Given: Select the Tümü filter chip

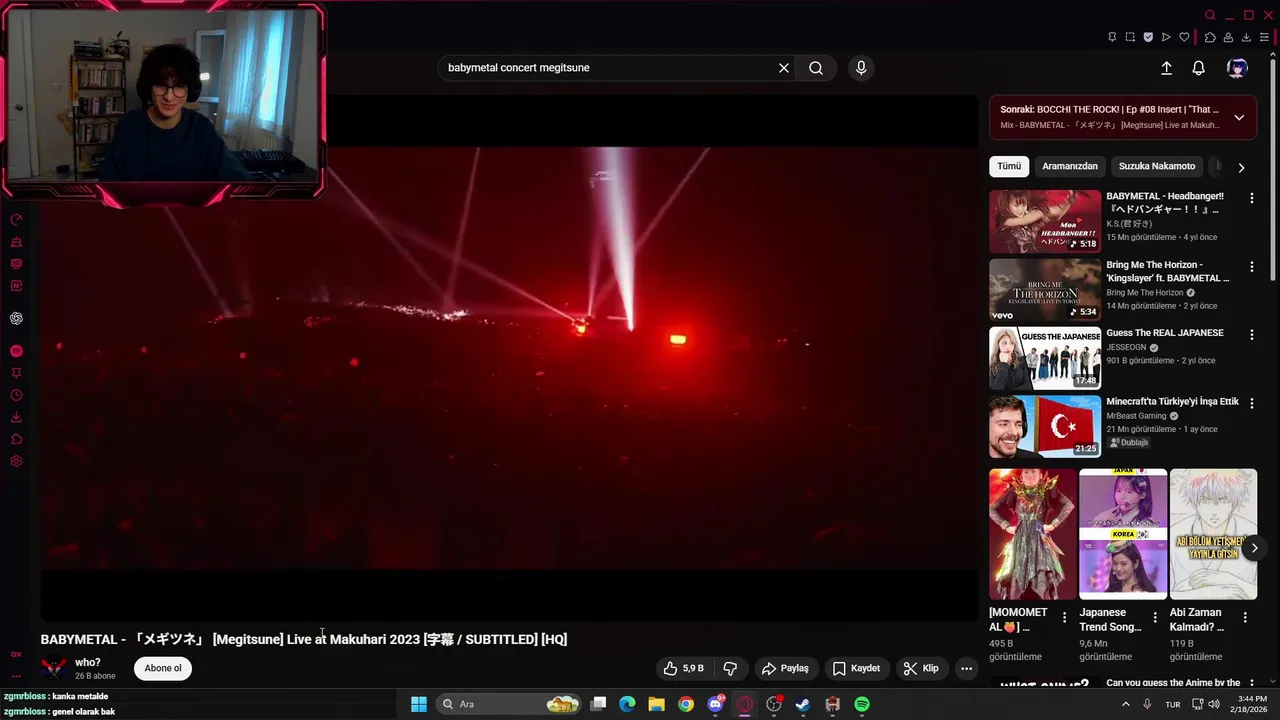Looking at the screenshot, I should click(1009, 166).
